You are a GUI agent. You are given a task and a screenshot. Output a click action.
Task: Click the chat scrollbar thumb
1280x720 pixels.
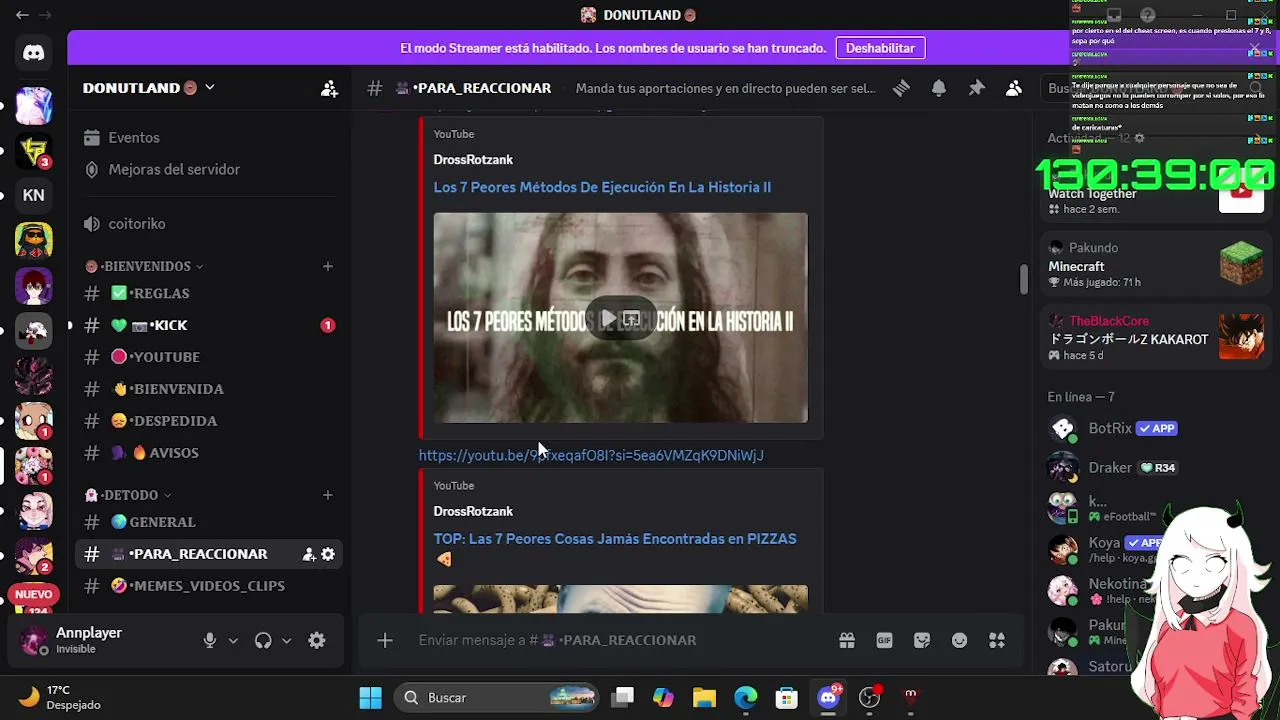[1023, 280]
